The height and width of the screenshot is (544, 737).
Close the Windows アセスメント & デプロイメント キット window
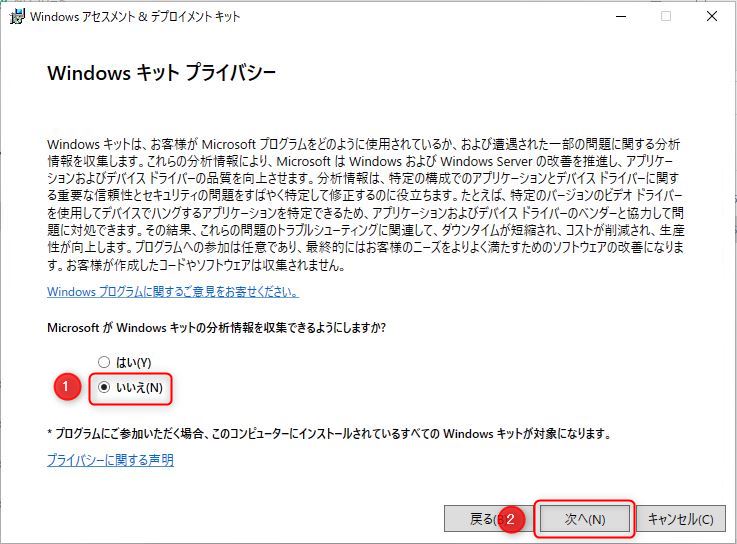pos(712,16)
